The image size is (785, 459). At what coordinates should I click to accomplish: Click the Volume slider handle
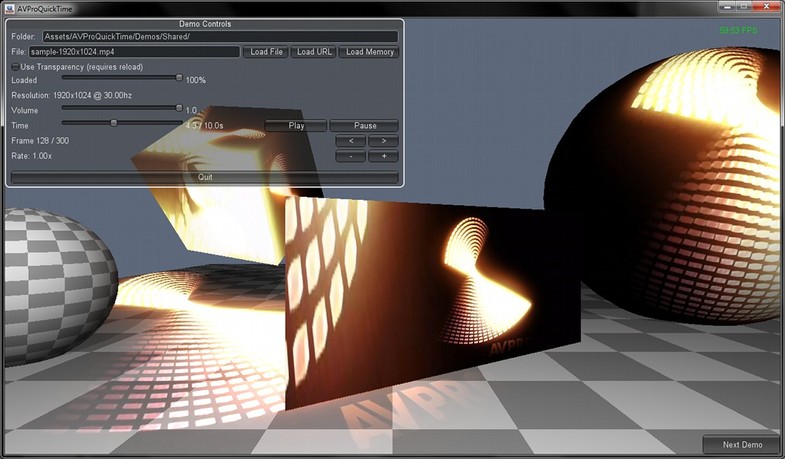pyautogui.click(x=179, y=108)
